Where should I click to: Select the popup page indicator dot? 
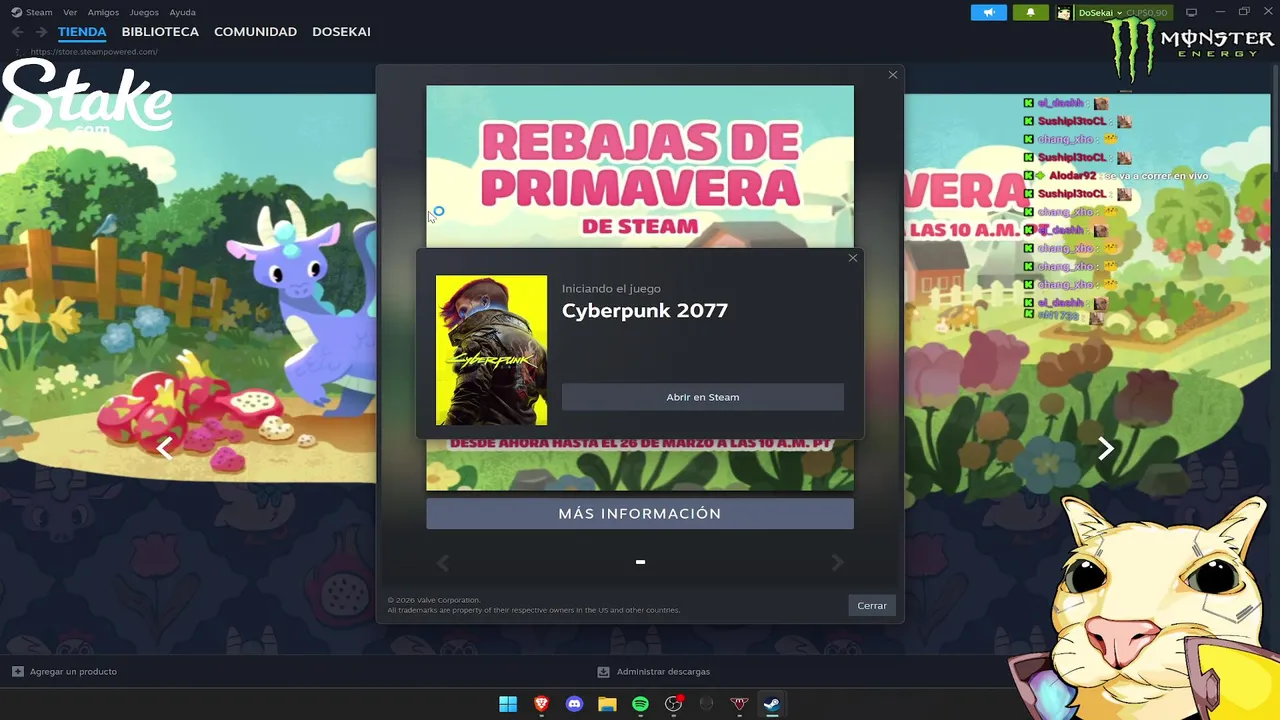tap(640, 562)
